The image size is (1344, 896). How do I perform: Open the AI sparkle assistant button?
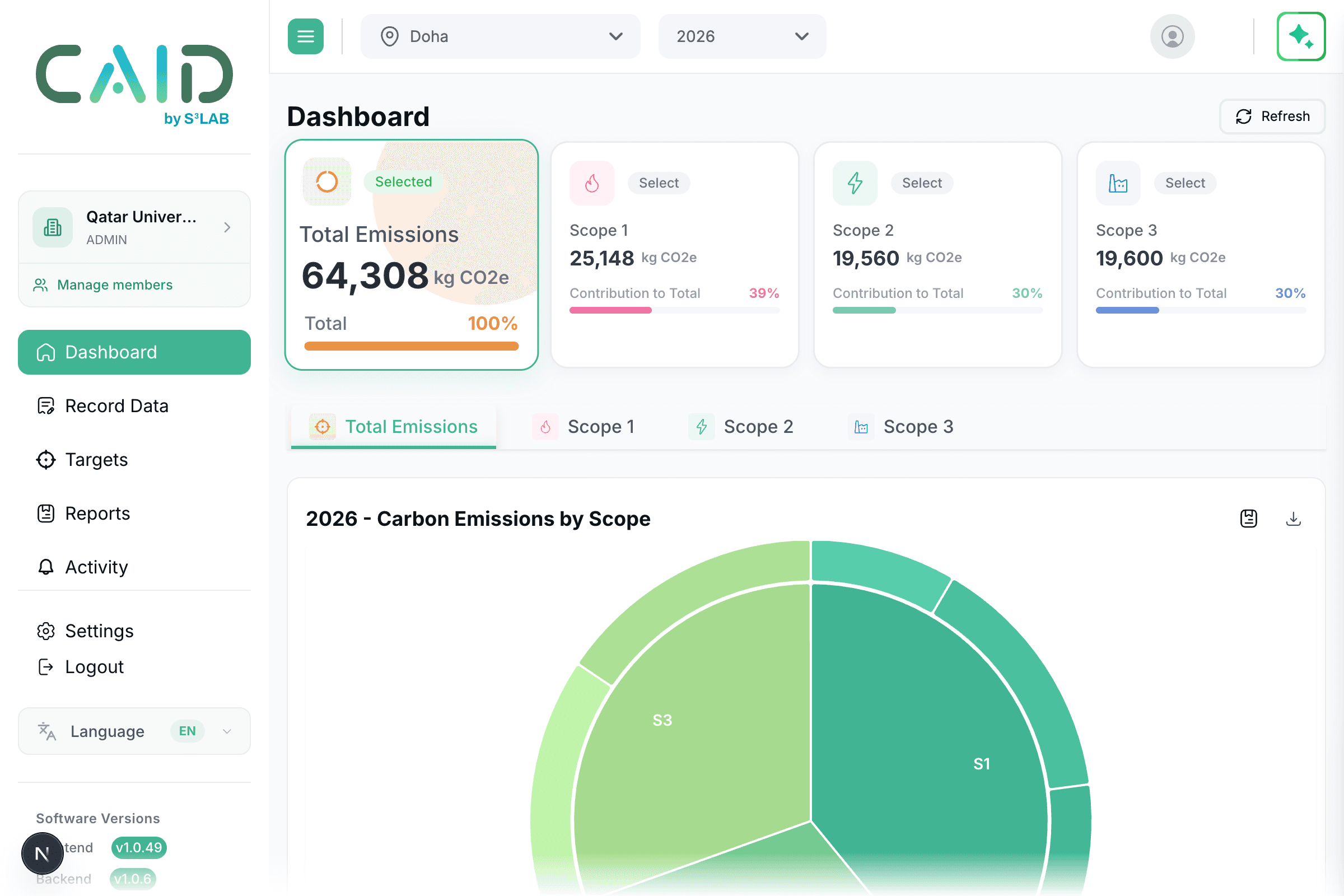click(1301, 36)
